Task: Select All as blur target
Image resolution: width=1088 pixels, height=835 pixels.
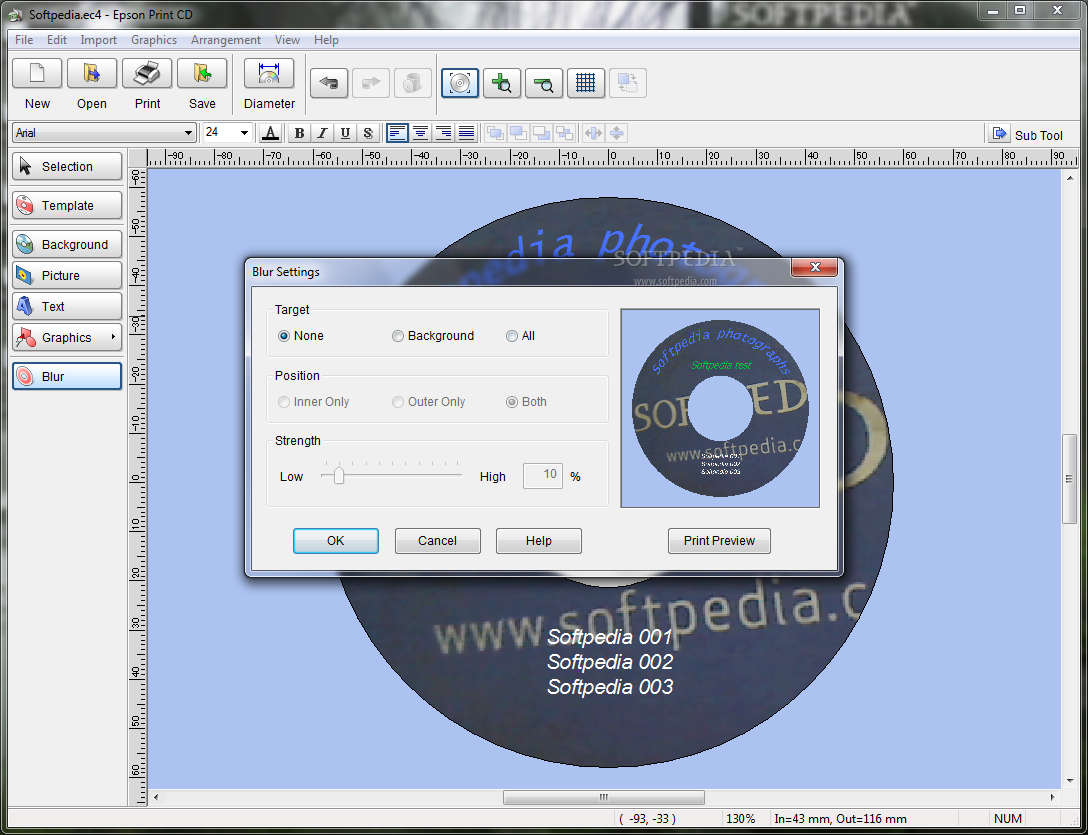Action: pos(520,336)
